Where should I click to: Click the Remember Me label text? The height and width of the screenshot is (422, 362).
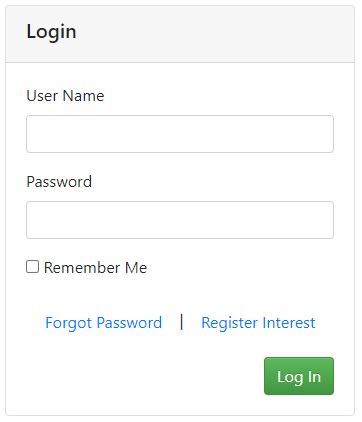(95, 268)
